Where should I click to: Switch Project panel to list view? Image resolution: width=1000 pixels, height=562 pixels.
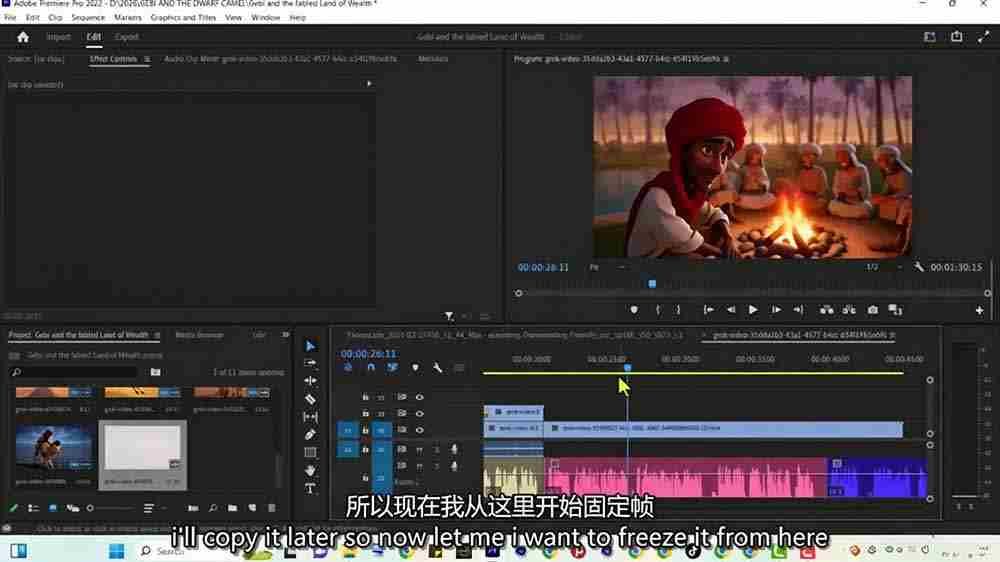tap(33, 508)
